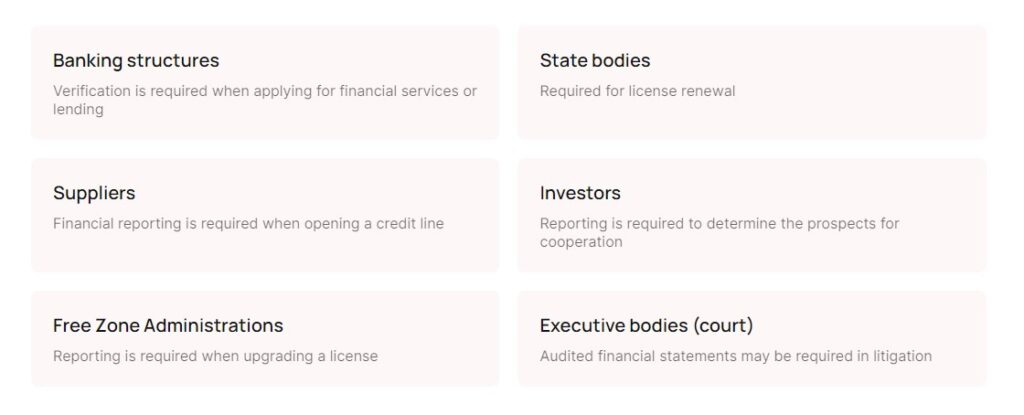
Task: Click the text about verification for financial services
Action: (265, 91)
